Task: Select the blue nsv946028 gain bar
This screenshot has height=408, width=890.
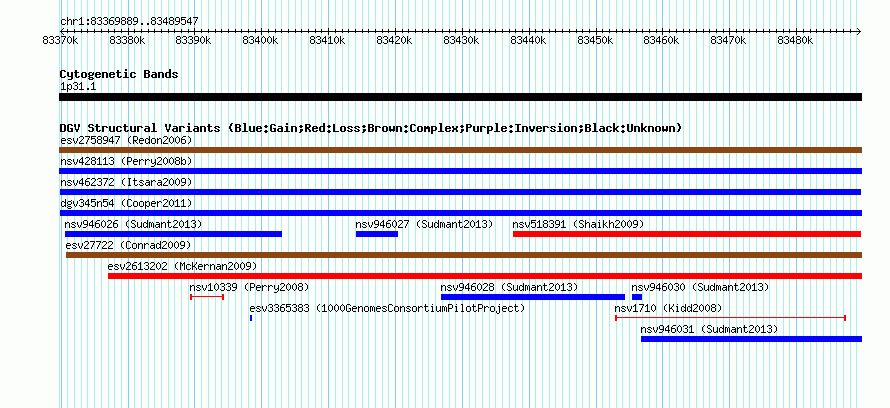Action: [x=533, y=297]
